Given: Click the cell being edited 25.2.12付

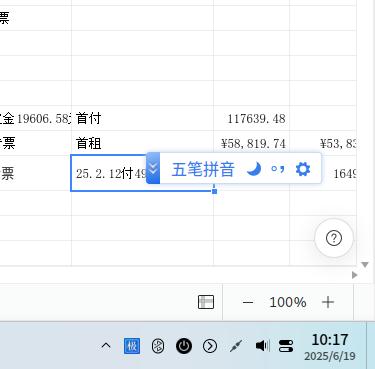Looking at the screenshot, I should [x=142, y=173].
